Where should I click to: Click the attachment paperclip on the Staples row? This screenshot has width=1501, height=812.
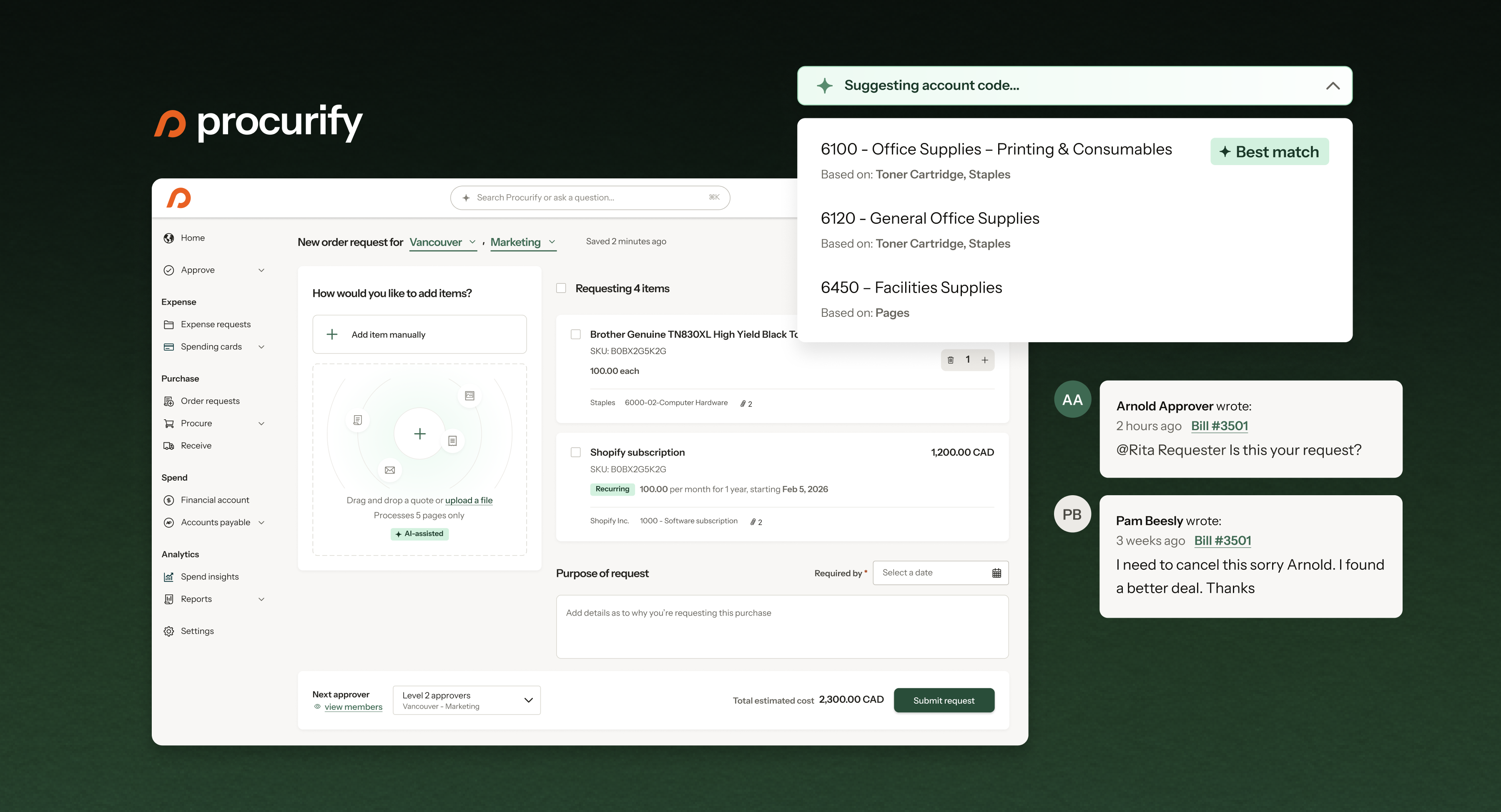743,403
